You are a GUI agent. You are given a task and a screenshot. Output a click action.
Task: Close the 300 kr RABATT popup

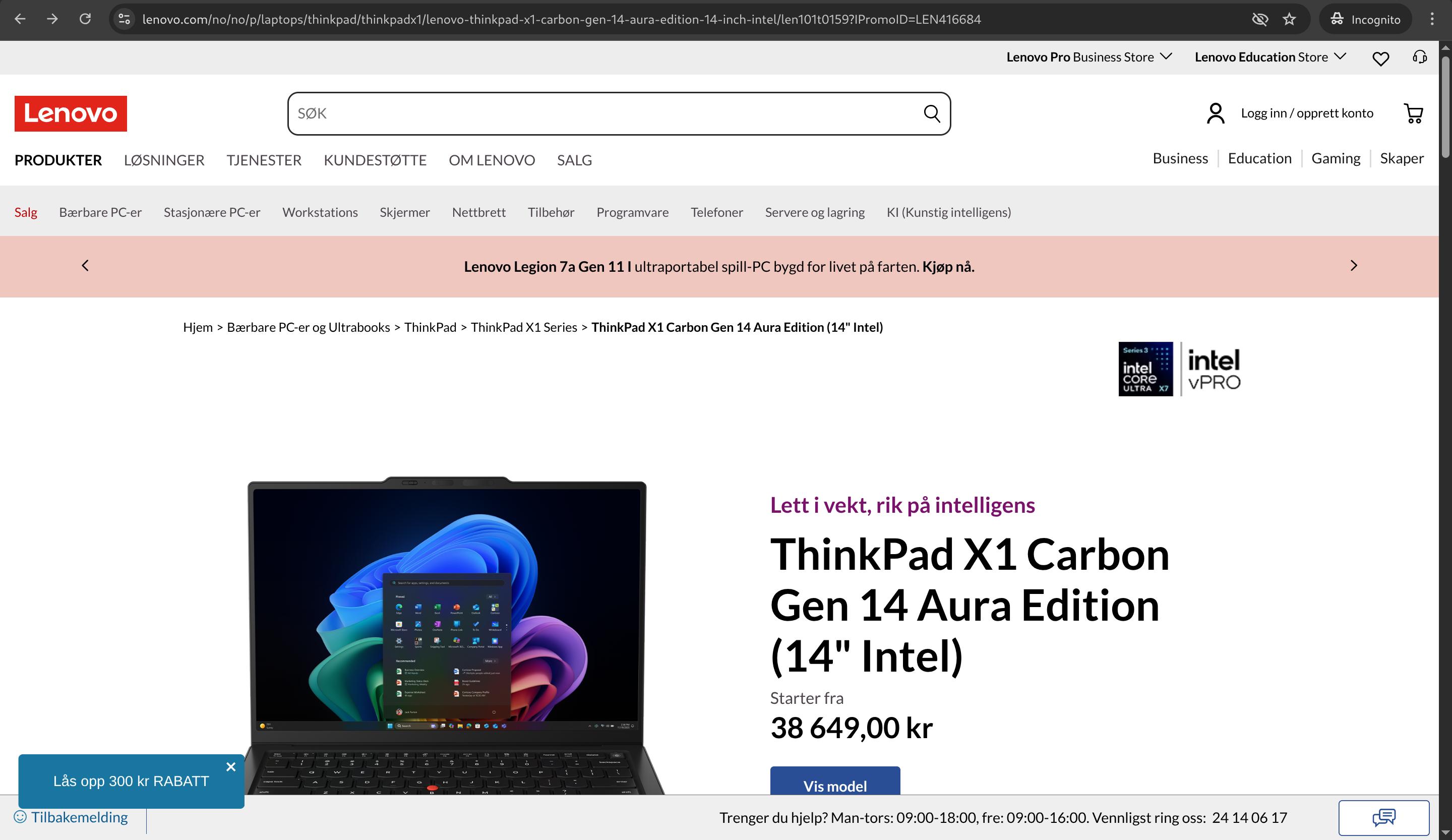231,767
